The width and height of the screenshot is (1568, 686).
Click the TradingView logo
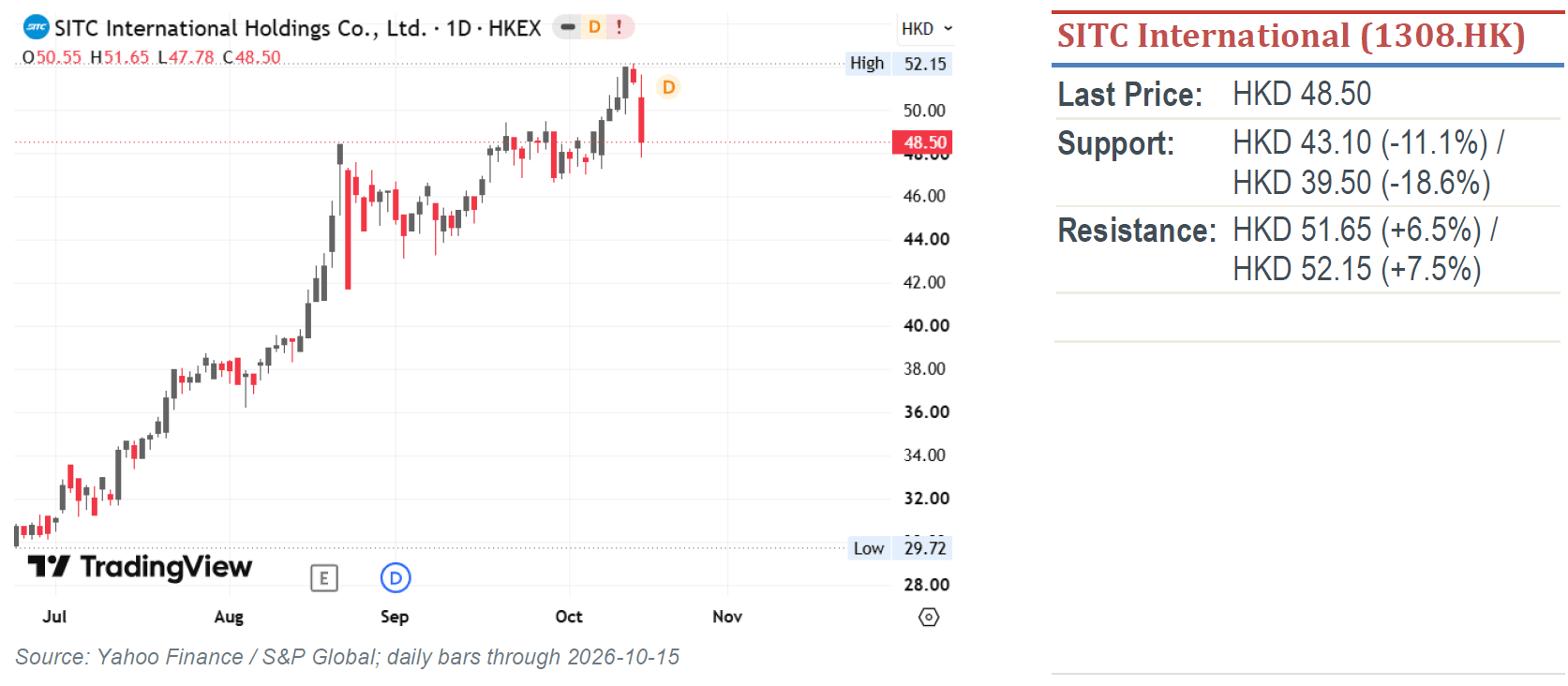[140, 567]
